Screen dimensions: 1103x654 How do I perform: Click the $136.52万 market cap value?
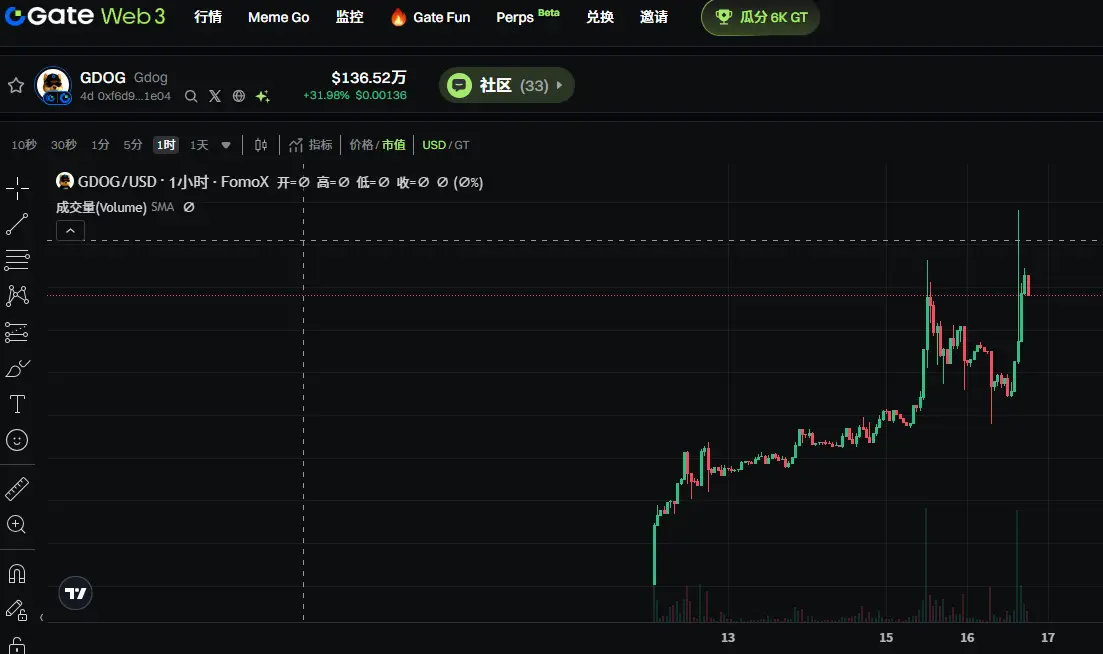(369, 77)
